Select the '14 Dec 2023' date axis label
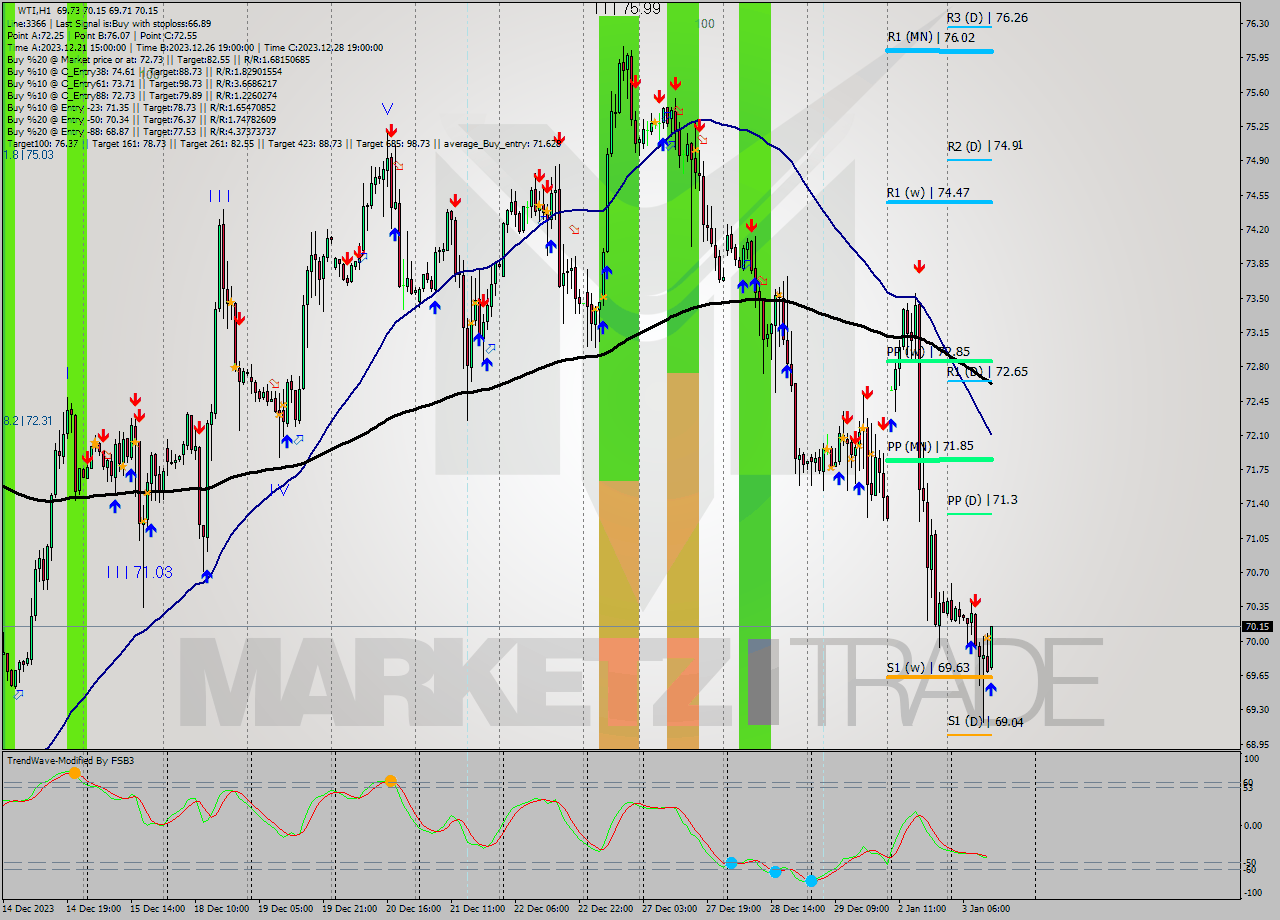Screen dimensions: 1280x920 coord(27,910)
